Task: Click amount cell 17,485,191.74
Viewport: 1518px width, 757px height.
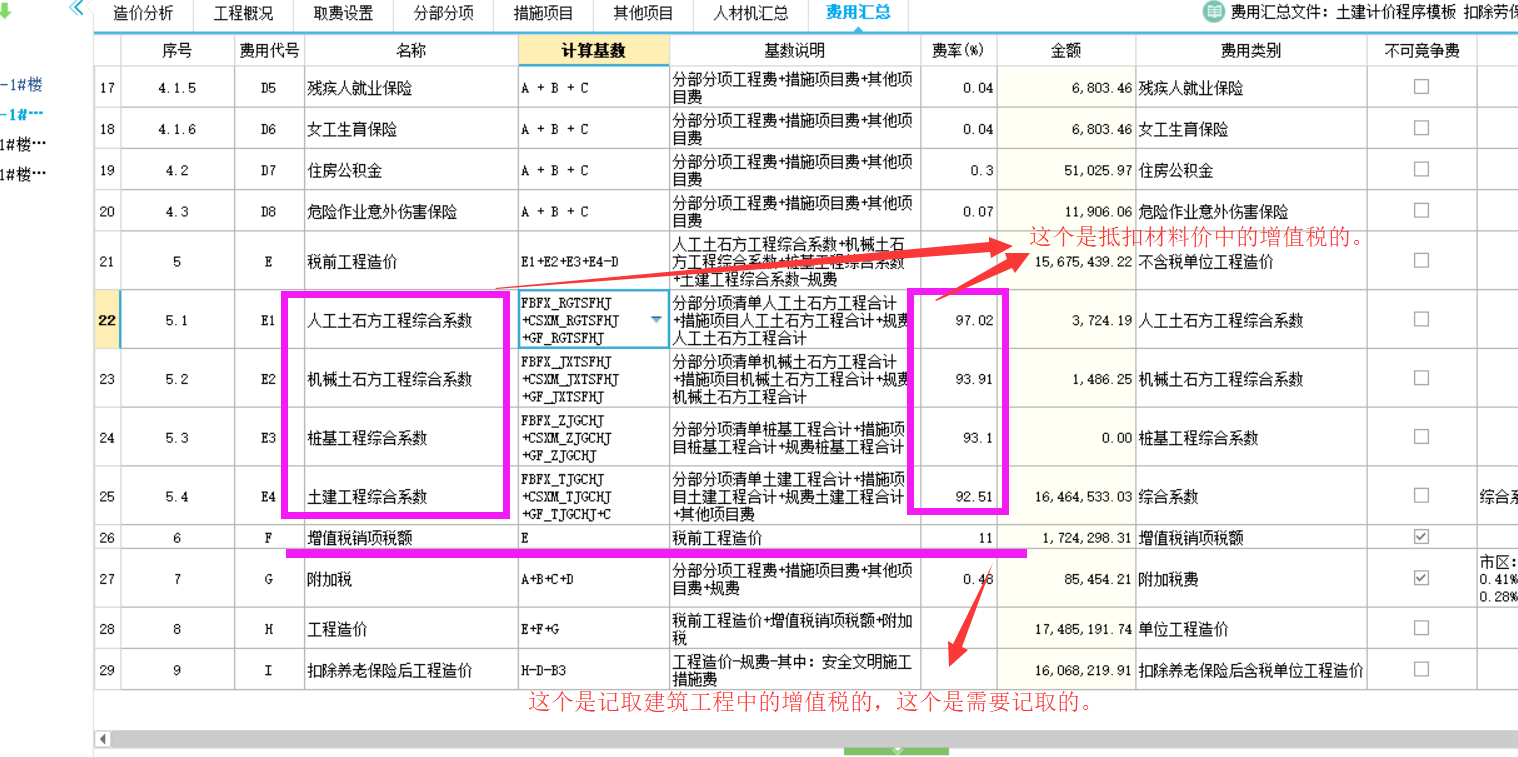Action: 1066,629
